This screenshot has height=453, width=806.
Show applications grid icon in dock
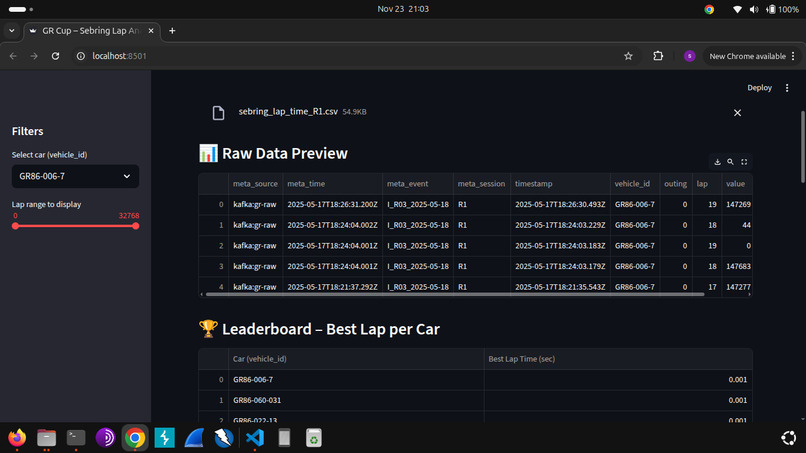coord(788,438)
